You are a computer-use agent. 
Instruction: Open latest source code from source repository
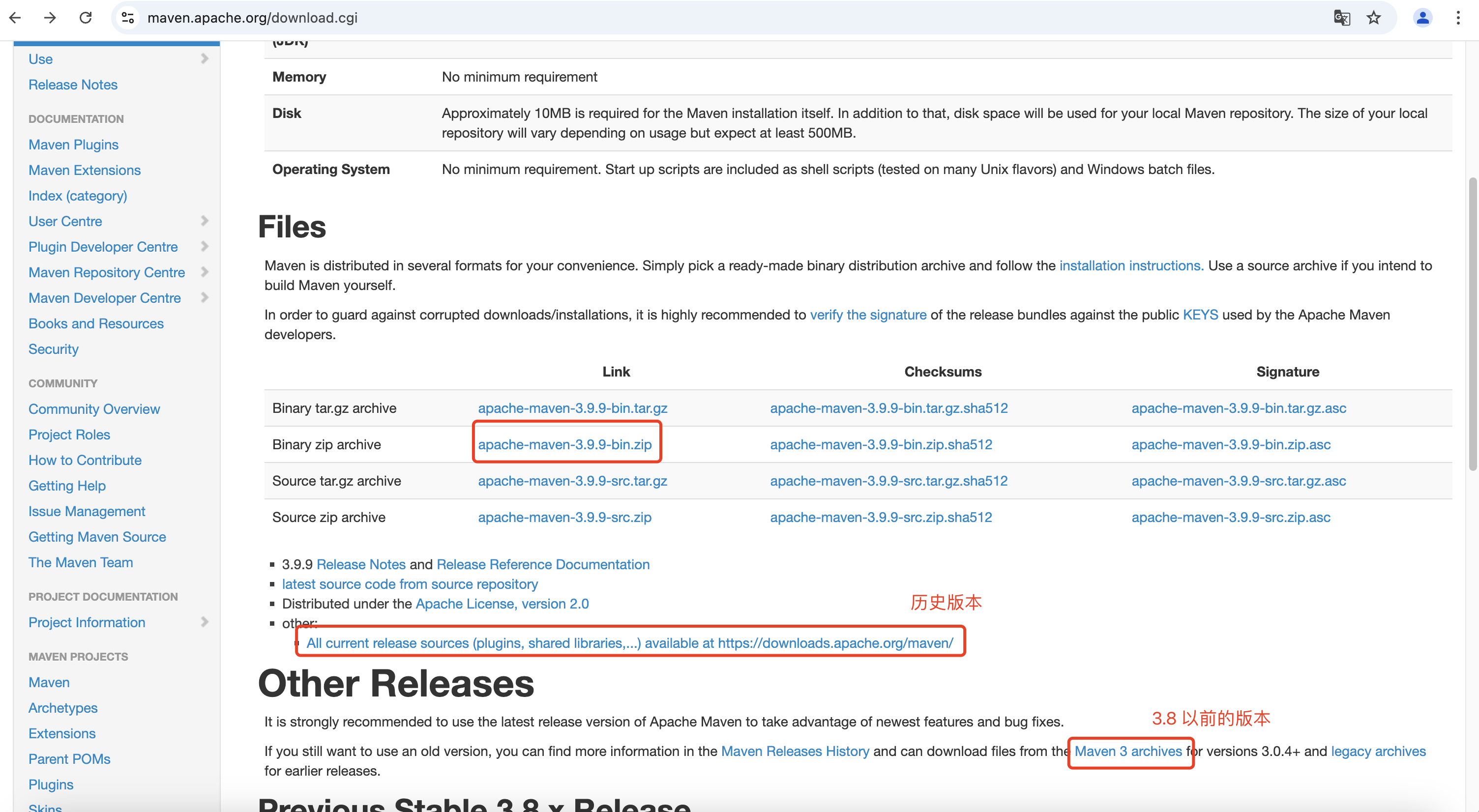[x=410, y=584]
